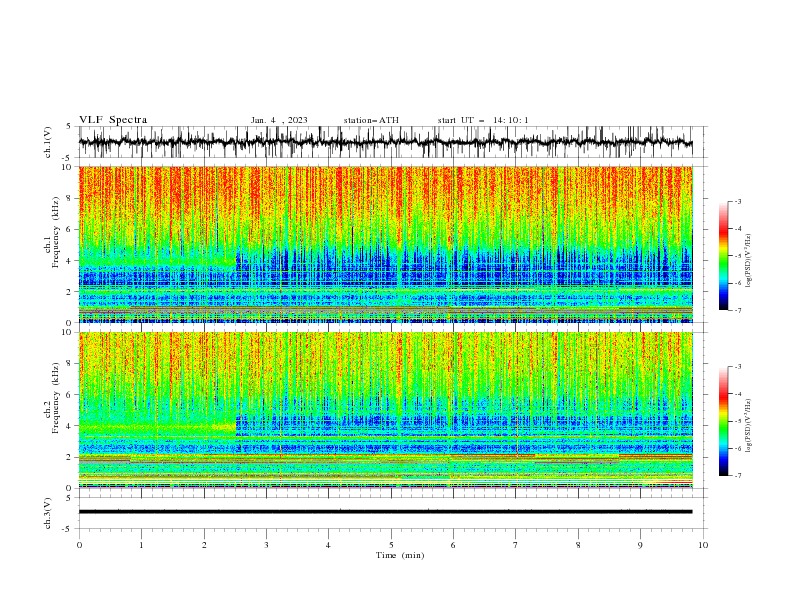Select the "start UT = 14:10:1" text
Viewport: 792px width, 612px height.
[483, 120]
